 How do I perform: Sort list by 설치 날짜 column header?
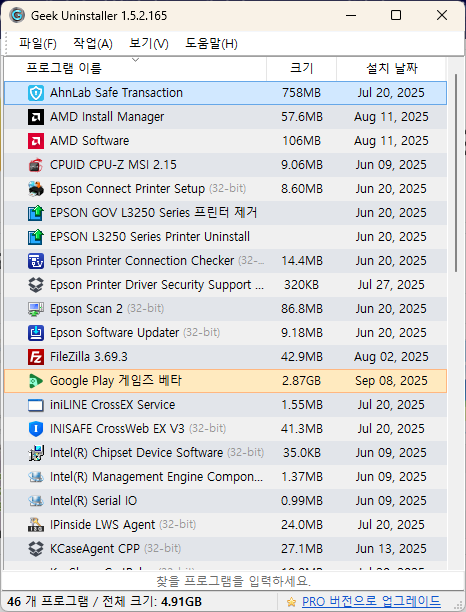point(391,69)
